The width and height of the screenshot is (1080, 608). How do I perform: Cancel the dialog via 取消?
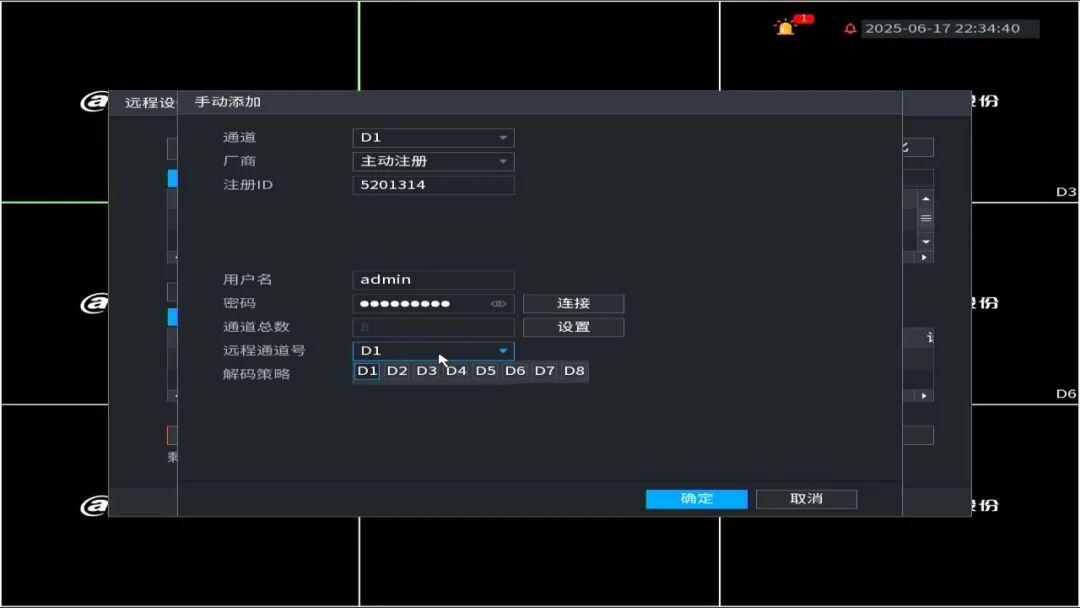click(x=806, y=498)
